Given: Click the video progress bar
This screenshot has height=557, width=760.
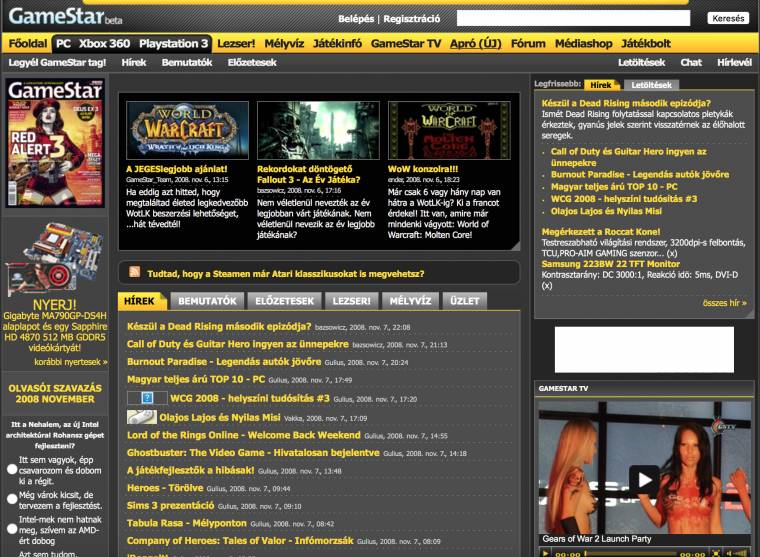Looking at the screenshot, I should 630,553.
